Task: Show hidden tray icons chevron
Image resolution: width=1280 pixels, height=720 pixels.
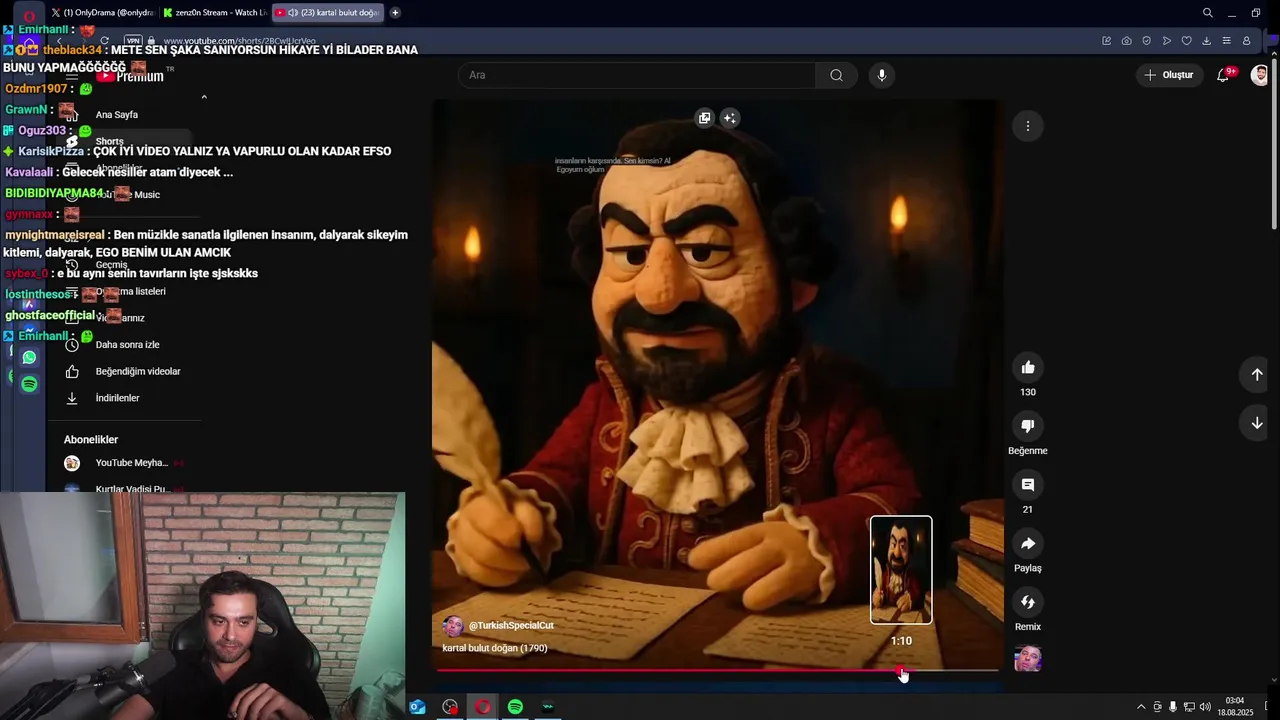Action: tap(1141, 707)
